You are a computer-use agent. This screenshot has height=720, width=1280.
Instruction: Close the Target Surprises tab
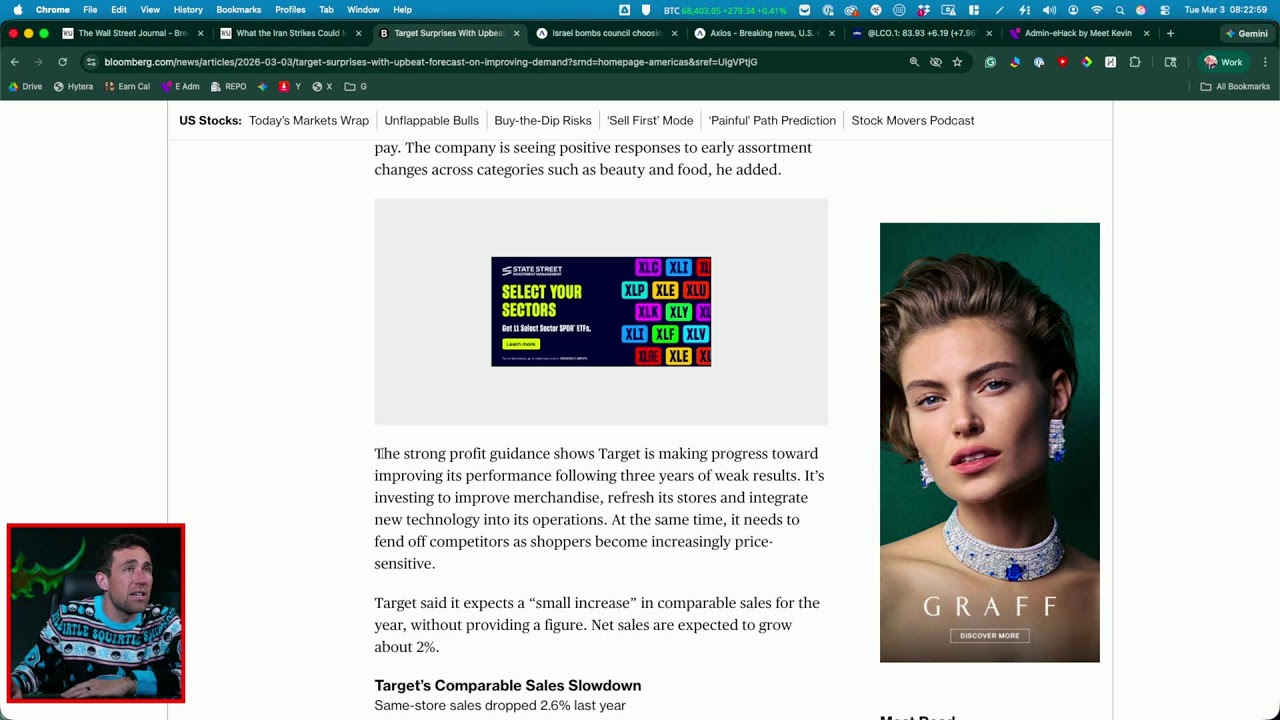[516, 33]
